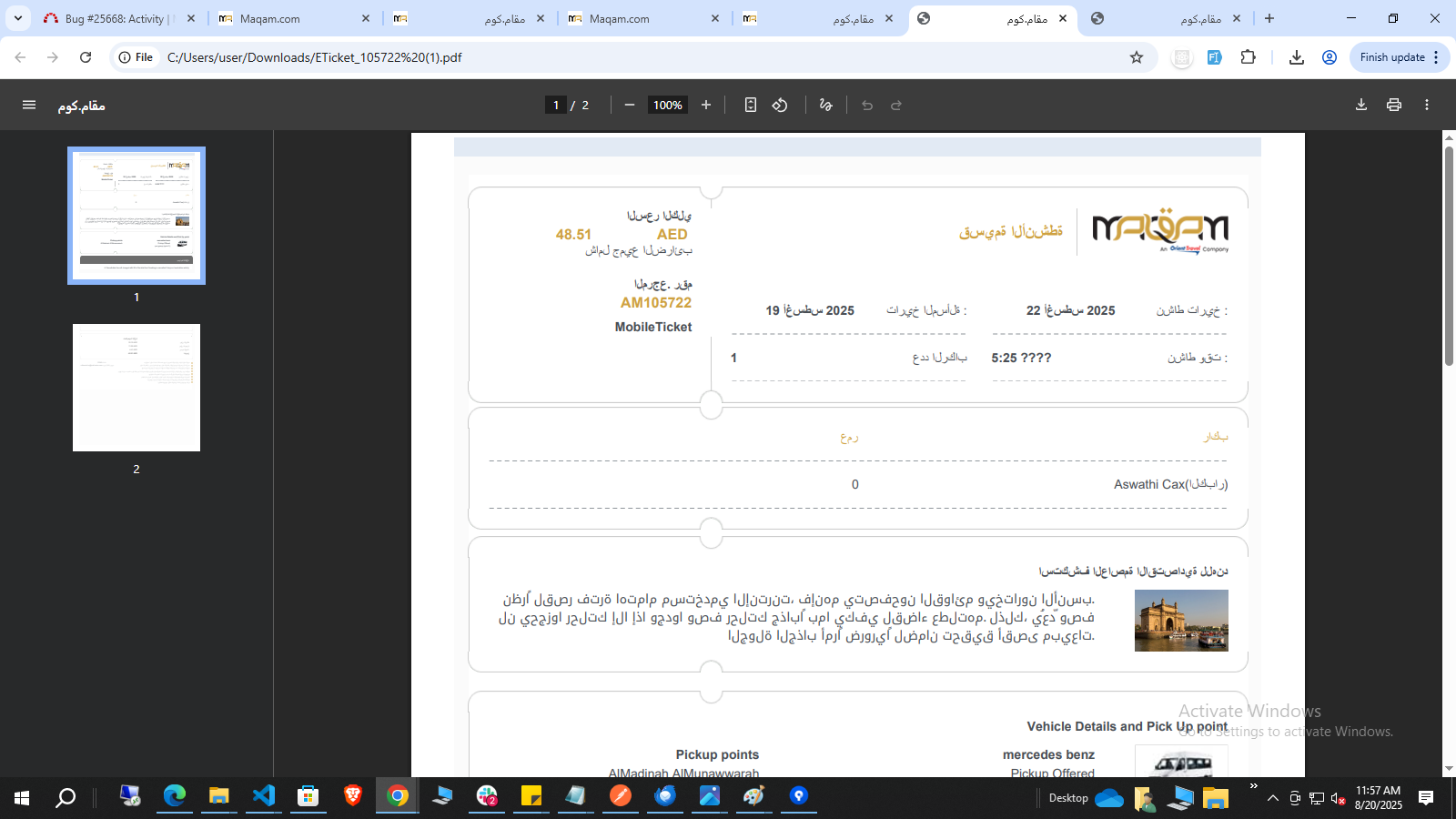The image size is (1456, 819).
Task: Print the PDF document
Action: pyautogui.click(x=1393, y=105)
